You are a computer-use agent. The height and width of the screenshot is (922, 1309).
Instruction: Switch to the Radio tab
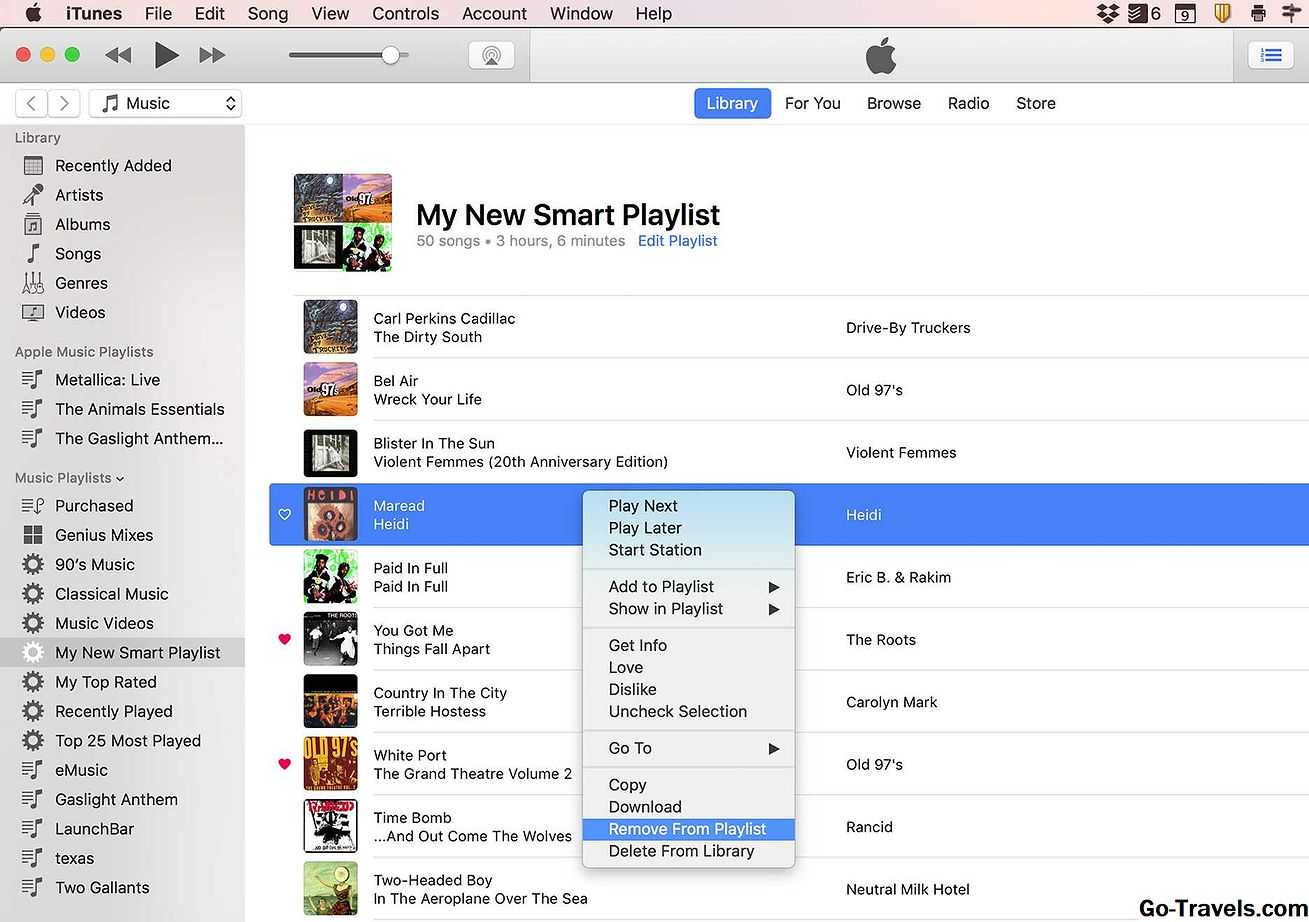969,103
